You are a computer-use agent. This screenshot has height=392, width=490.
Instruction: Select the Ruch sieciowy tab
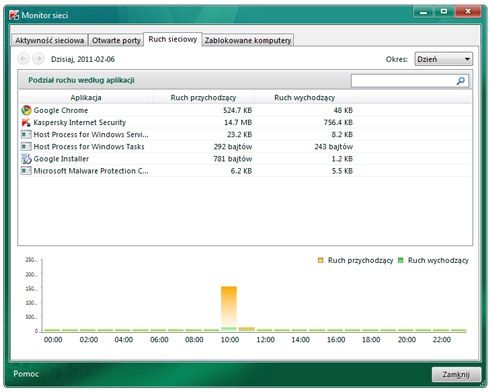point(173,39)
